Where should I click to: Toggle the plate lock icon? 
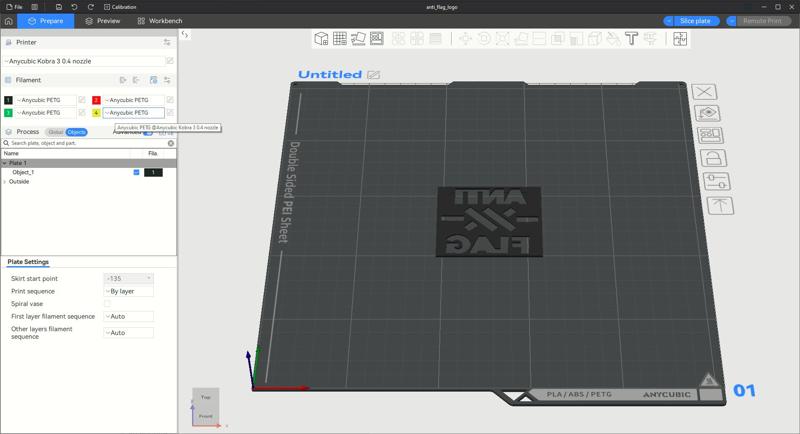(713, 158)
